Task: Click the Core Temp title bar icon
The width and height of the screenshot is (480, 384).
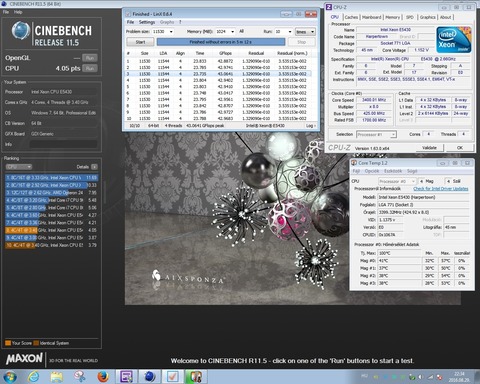Action: point(354,163)
